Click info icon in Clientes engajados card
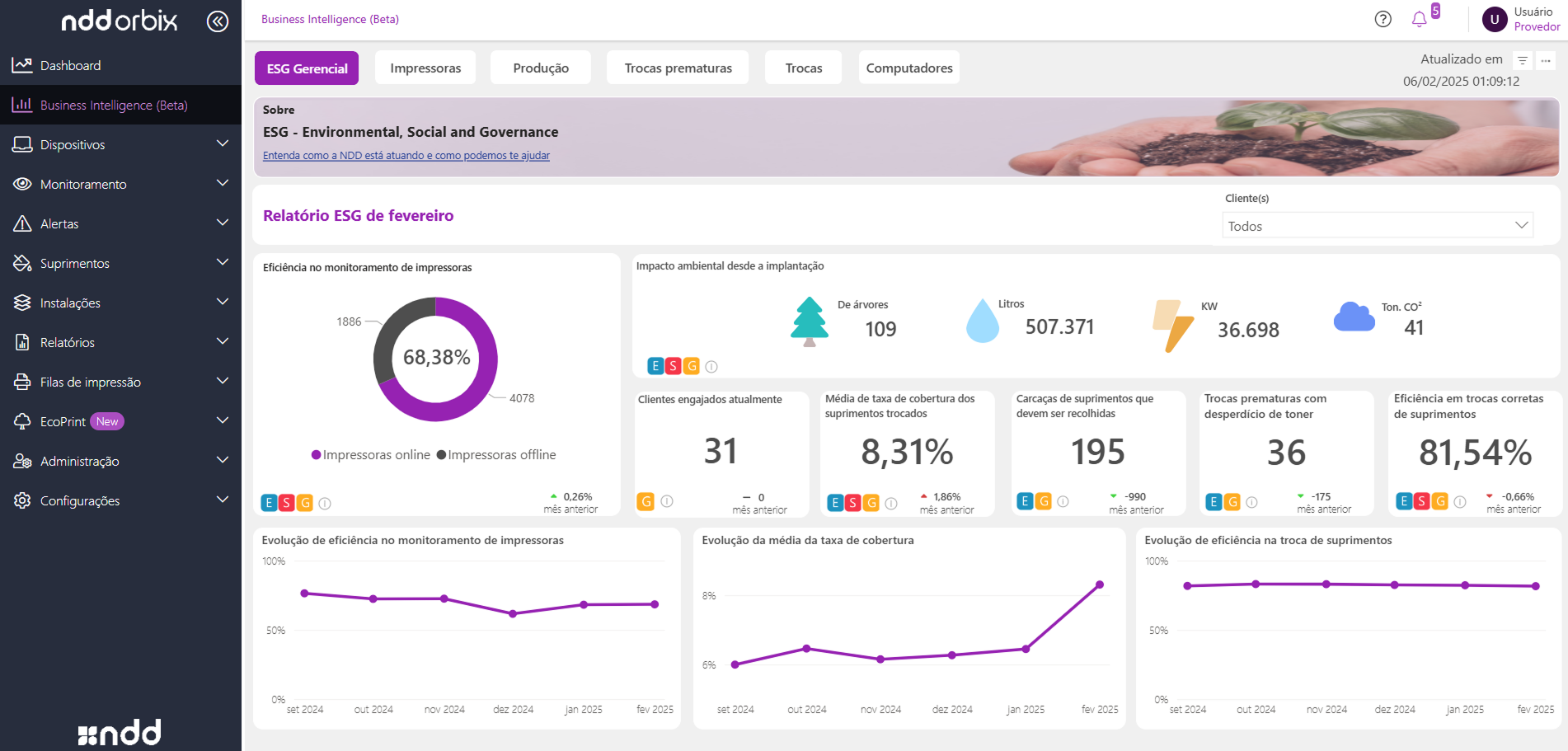Image resolution: width=1568 pixels, height=751 pixels. click(x=667, y=501)
